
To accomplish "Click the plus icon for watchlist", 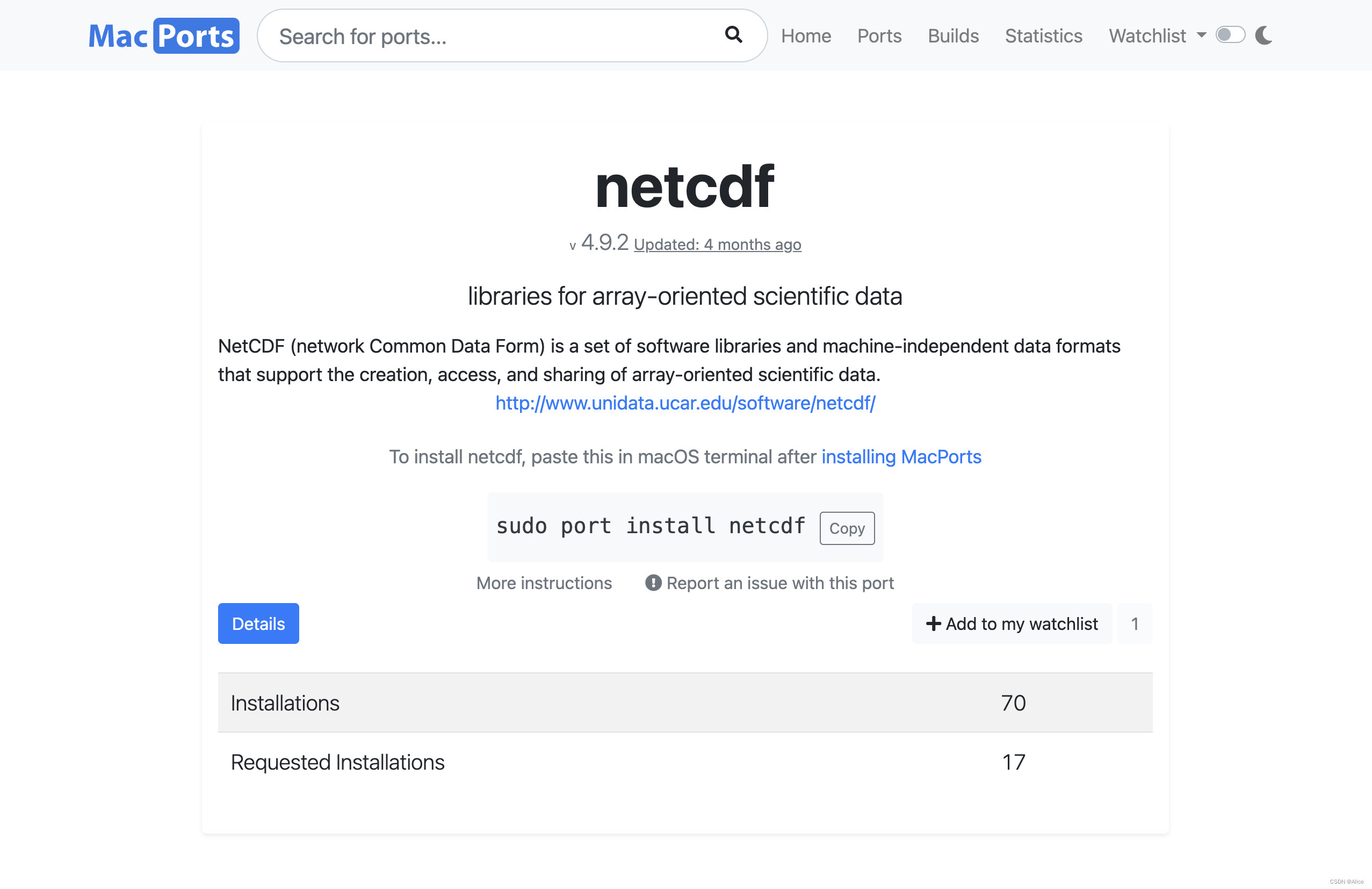I will point(933,623).
